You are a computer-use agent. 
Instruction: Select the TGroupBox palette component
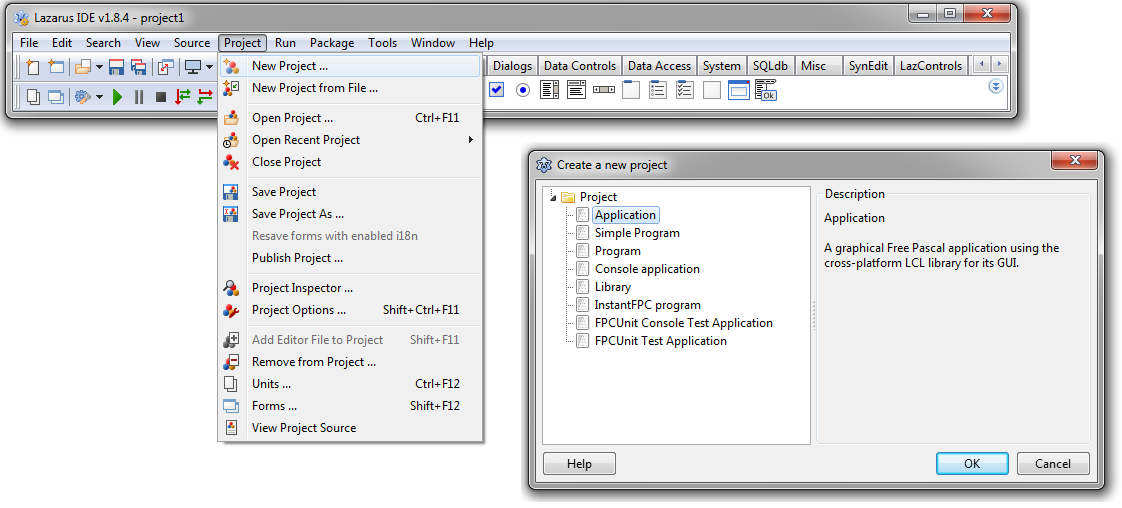631,89
